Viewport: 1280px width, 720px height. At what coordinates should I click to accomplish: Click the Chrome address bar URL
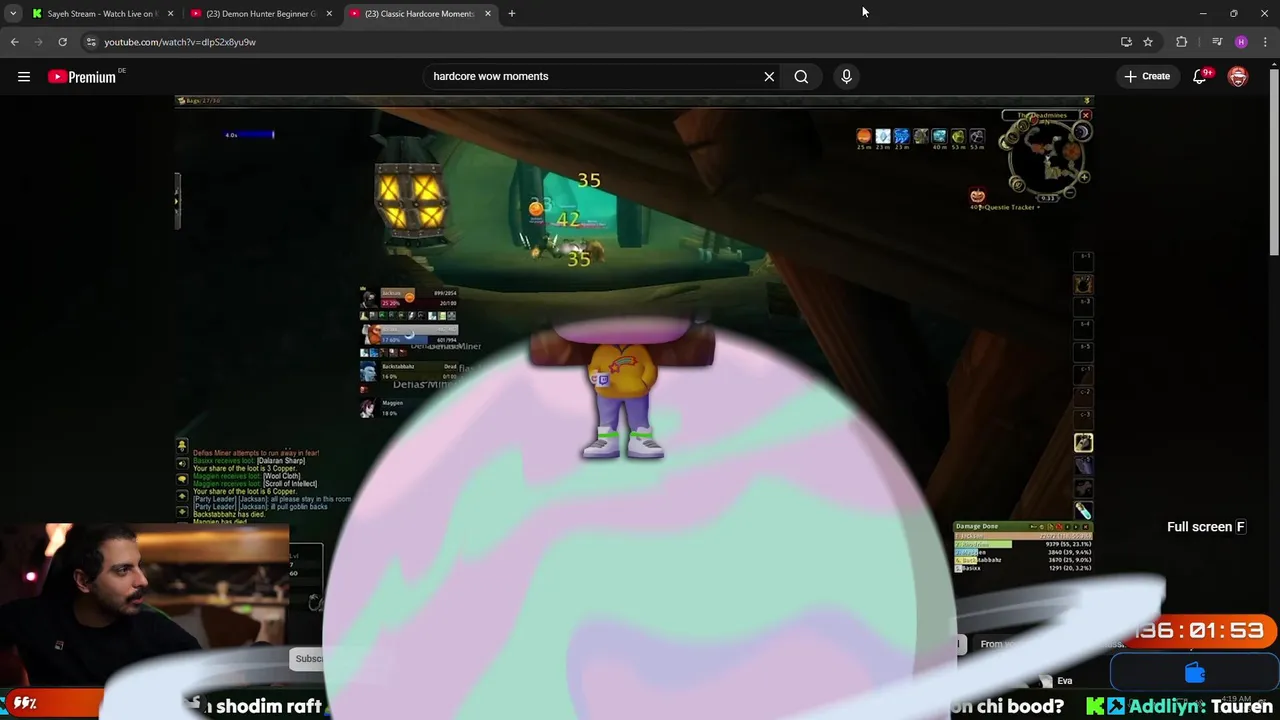click(180, 42)
